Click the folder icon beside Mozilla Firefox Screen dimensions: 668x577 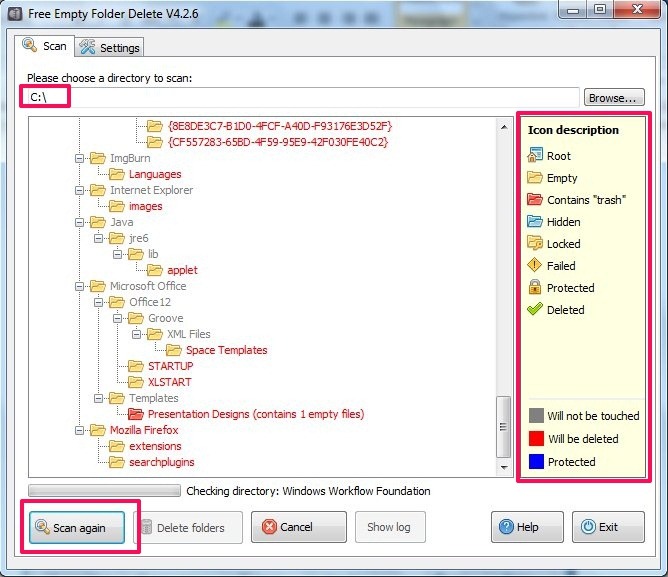pyautogui.click(x=98, y=430)
